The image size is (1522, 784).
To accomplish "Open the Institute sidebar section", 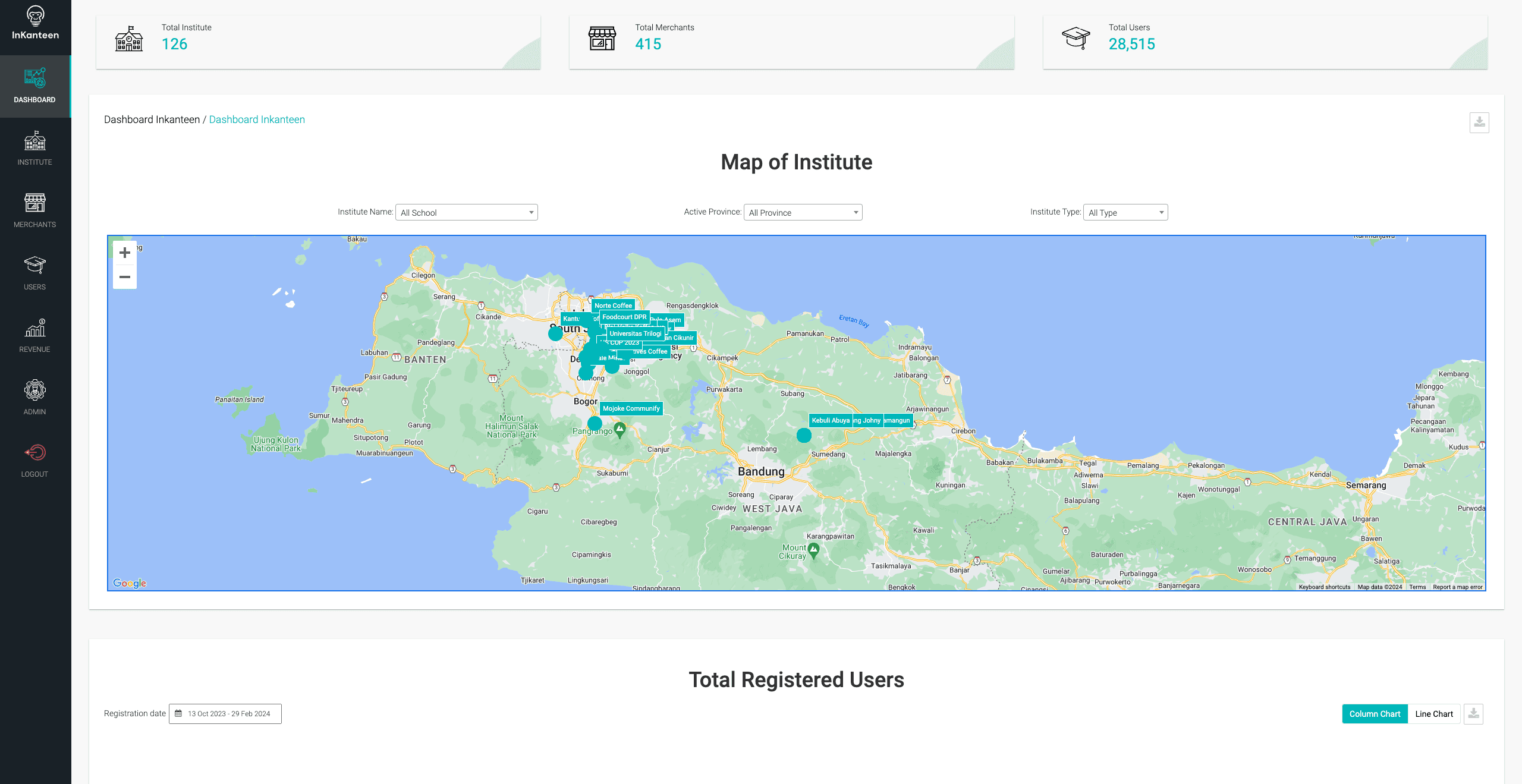I will click(x=35, y=149).
